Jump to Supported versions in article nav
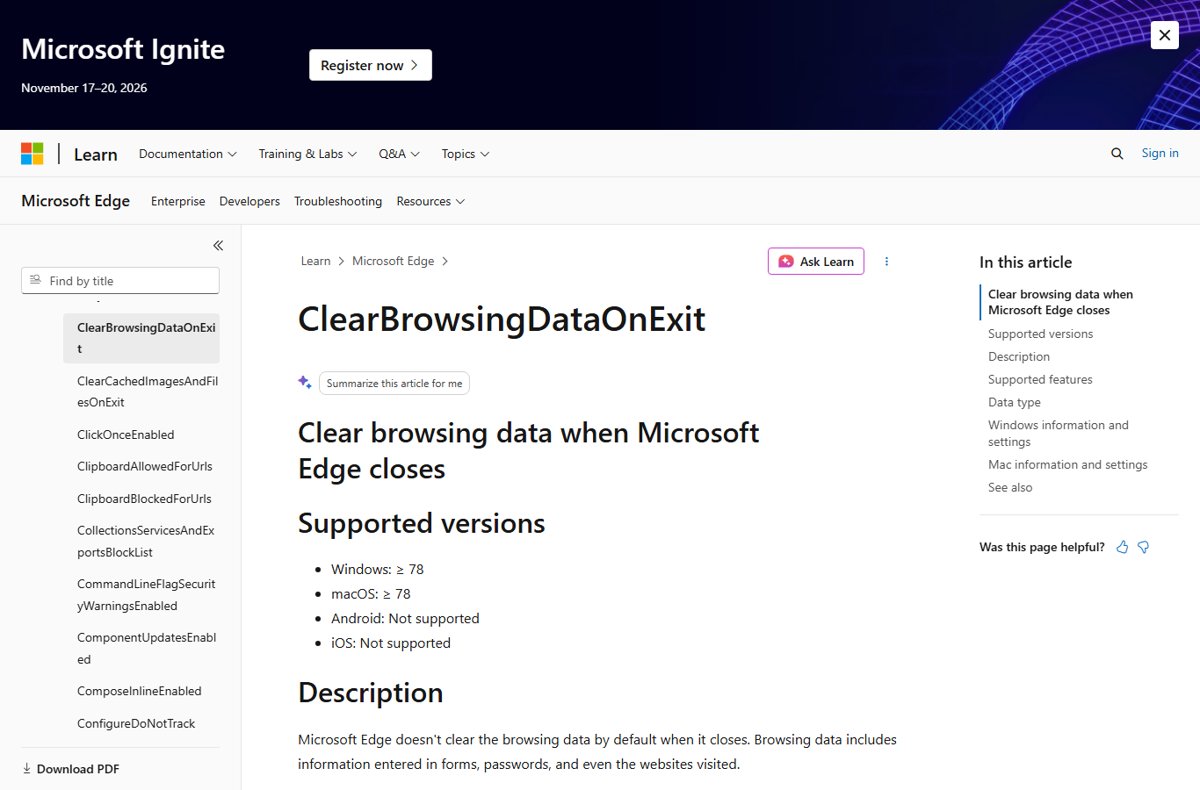 coord(1040,334)
